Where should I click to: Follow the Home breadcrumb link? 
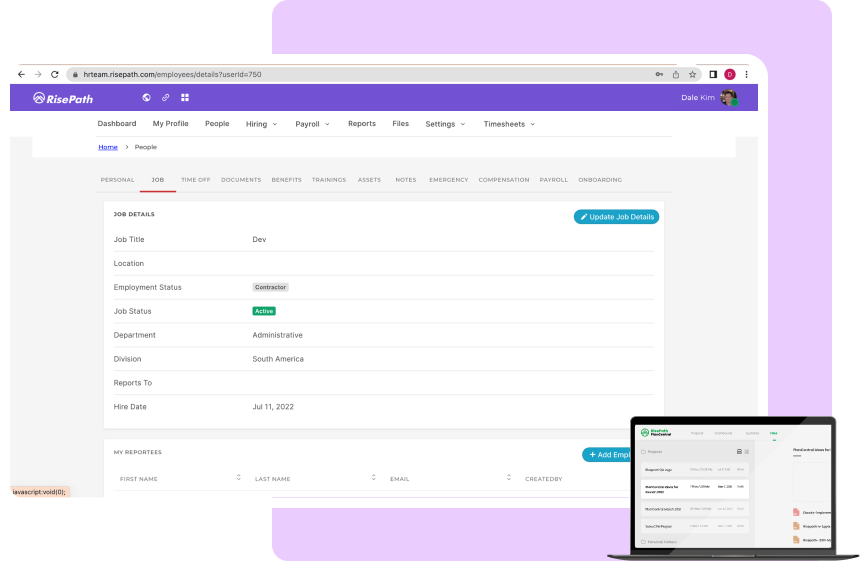pyautogui.click(x=107, y=147)
